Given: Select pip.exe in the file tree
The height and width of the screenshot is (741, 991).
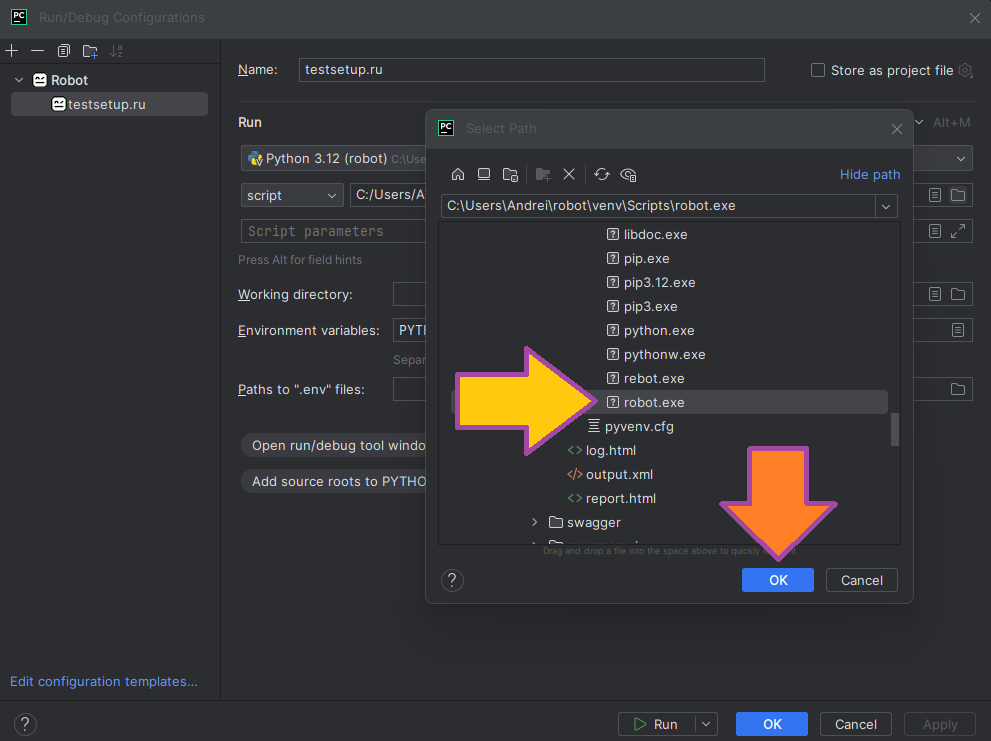Looking at the screenshot, I should [646, 259].
